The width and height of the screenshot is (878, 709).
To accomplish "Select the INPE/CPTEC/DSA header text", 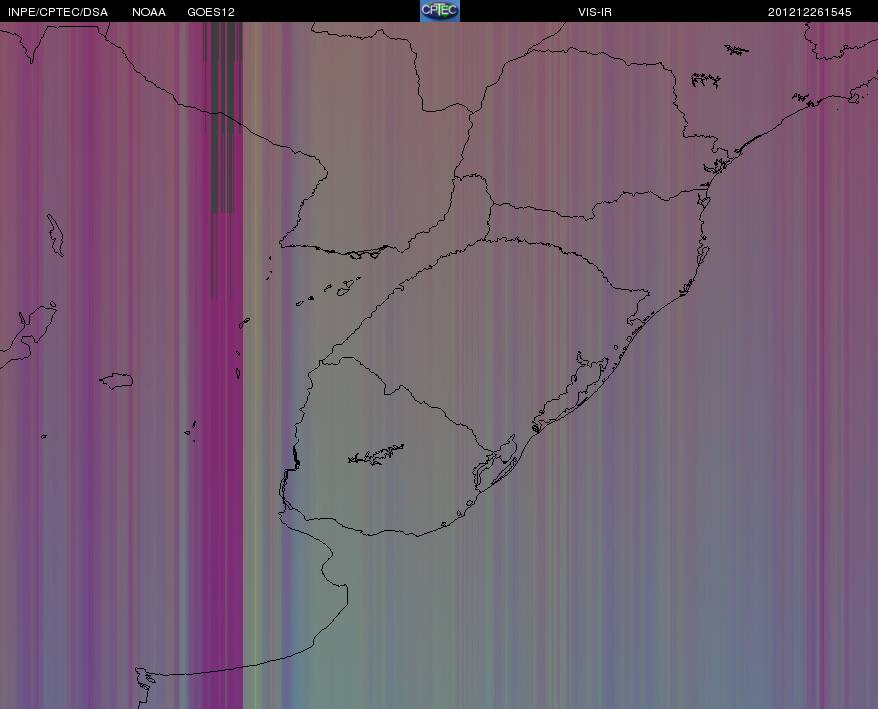I will [58, 12].
